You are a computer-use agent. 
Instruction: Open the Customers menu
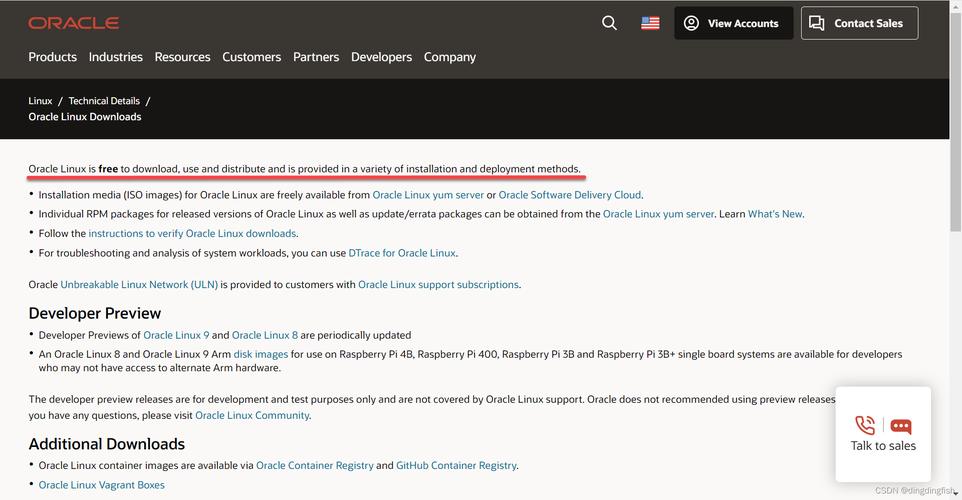[252, 57]
